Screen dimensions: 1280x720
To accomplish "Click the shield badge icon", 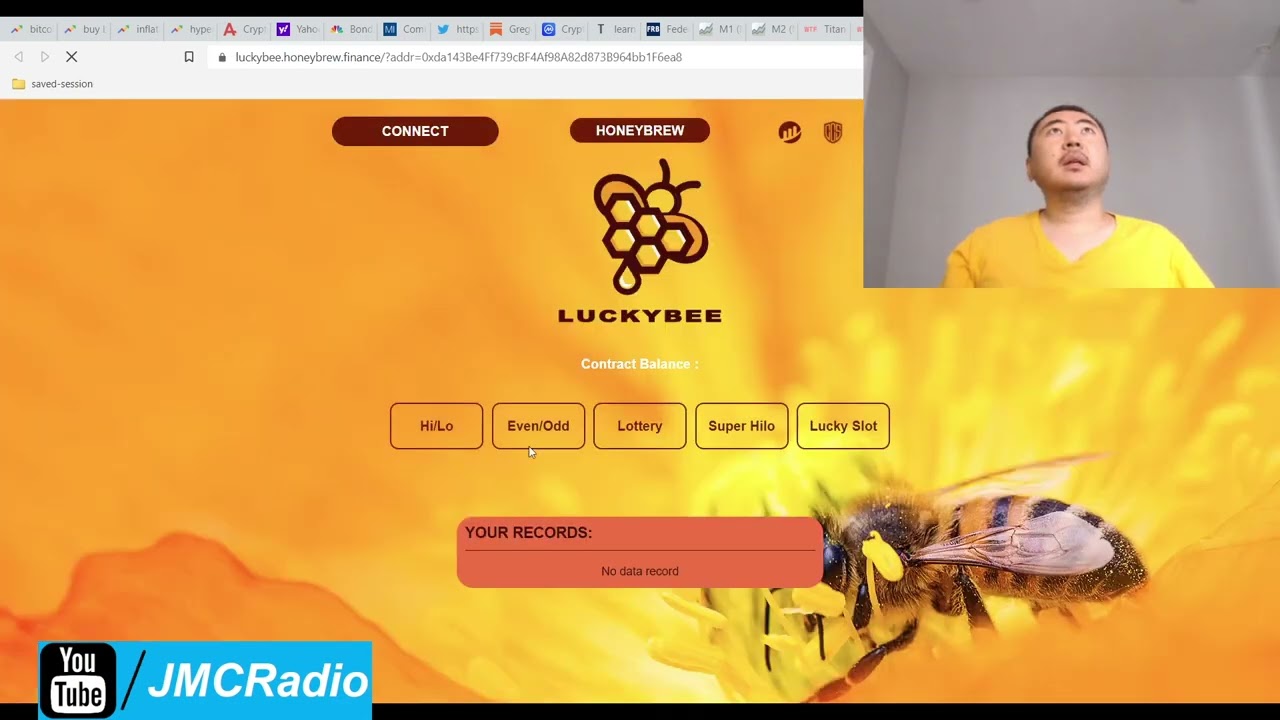I will tap(833, 132).
